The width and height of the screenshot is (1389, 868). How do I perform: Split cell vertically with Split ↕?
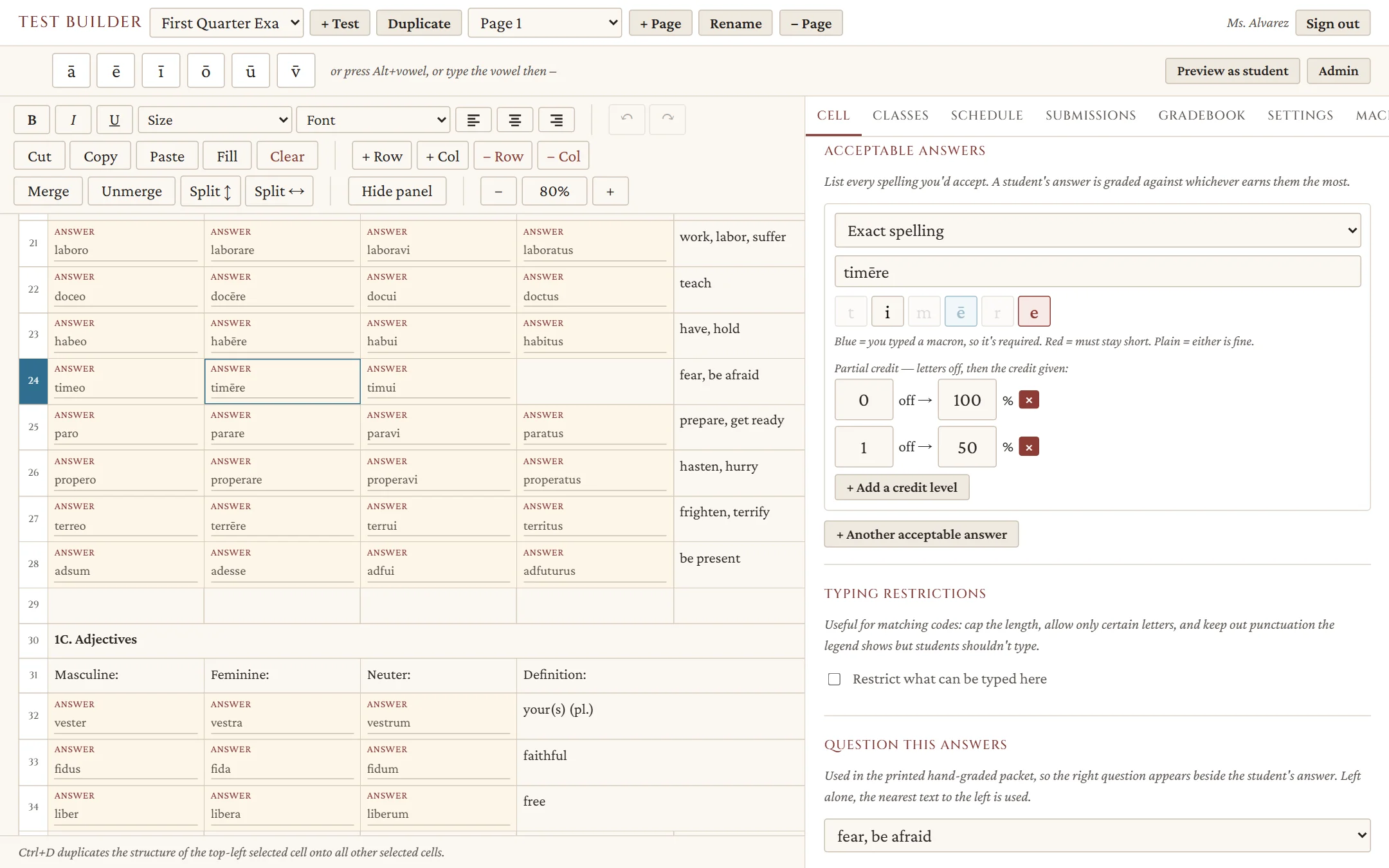210,192
